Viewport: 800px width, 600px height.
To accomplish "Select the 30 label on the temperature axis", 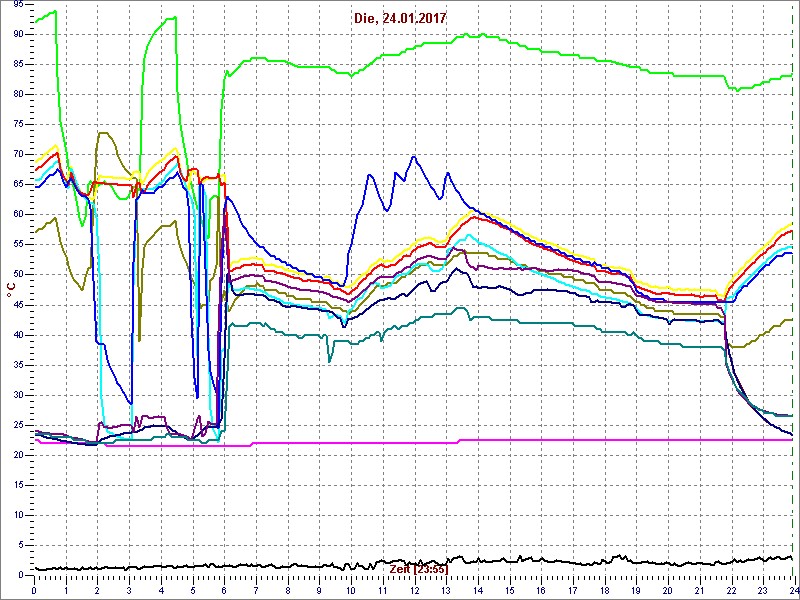I will tap(18, 395).
